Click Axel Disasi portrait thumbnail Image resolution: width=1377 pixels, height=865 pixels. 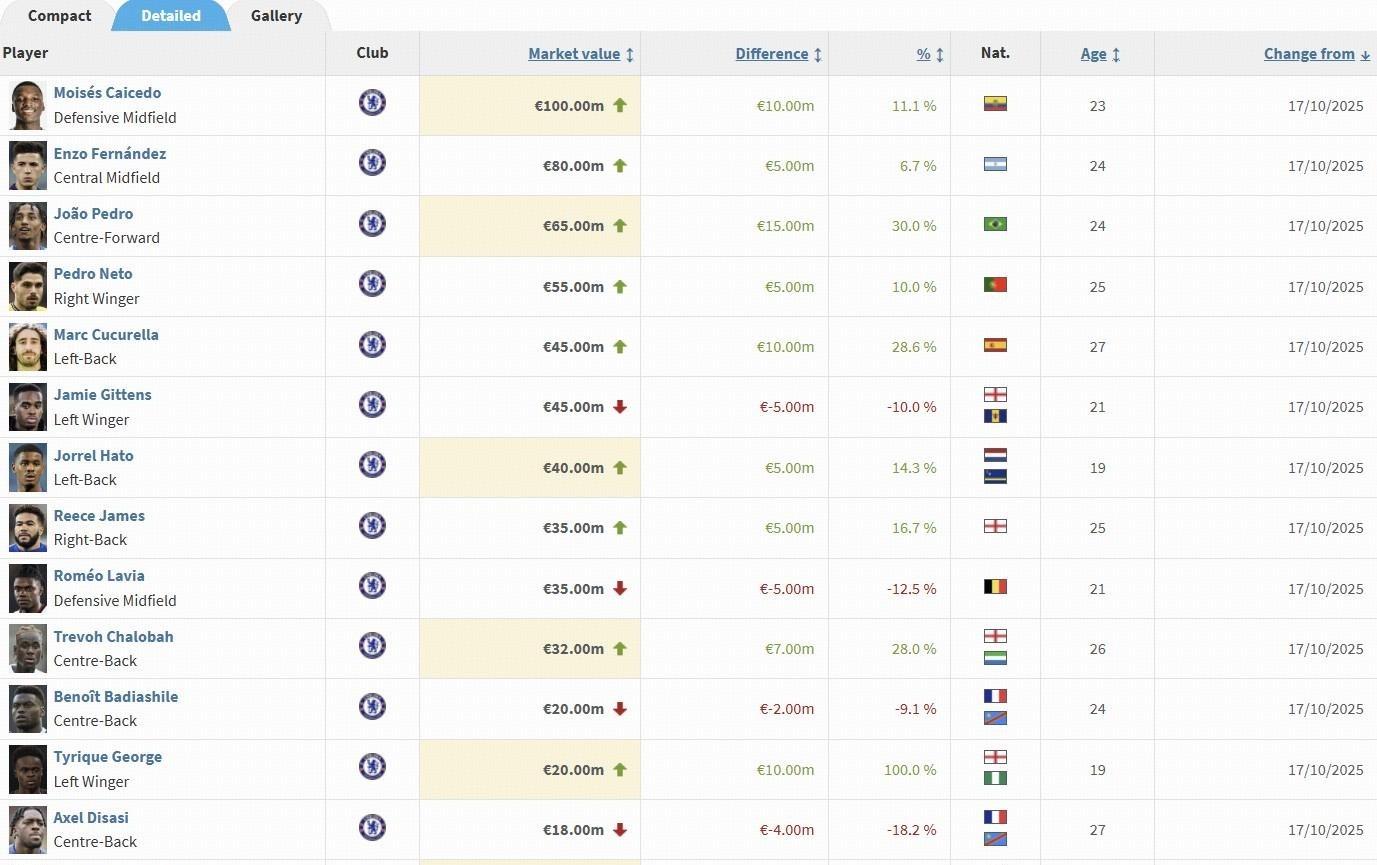28,830
